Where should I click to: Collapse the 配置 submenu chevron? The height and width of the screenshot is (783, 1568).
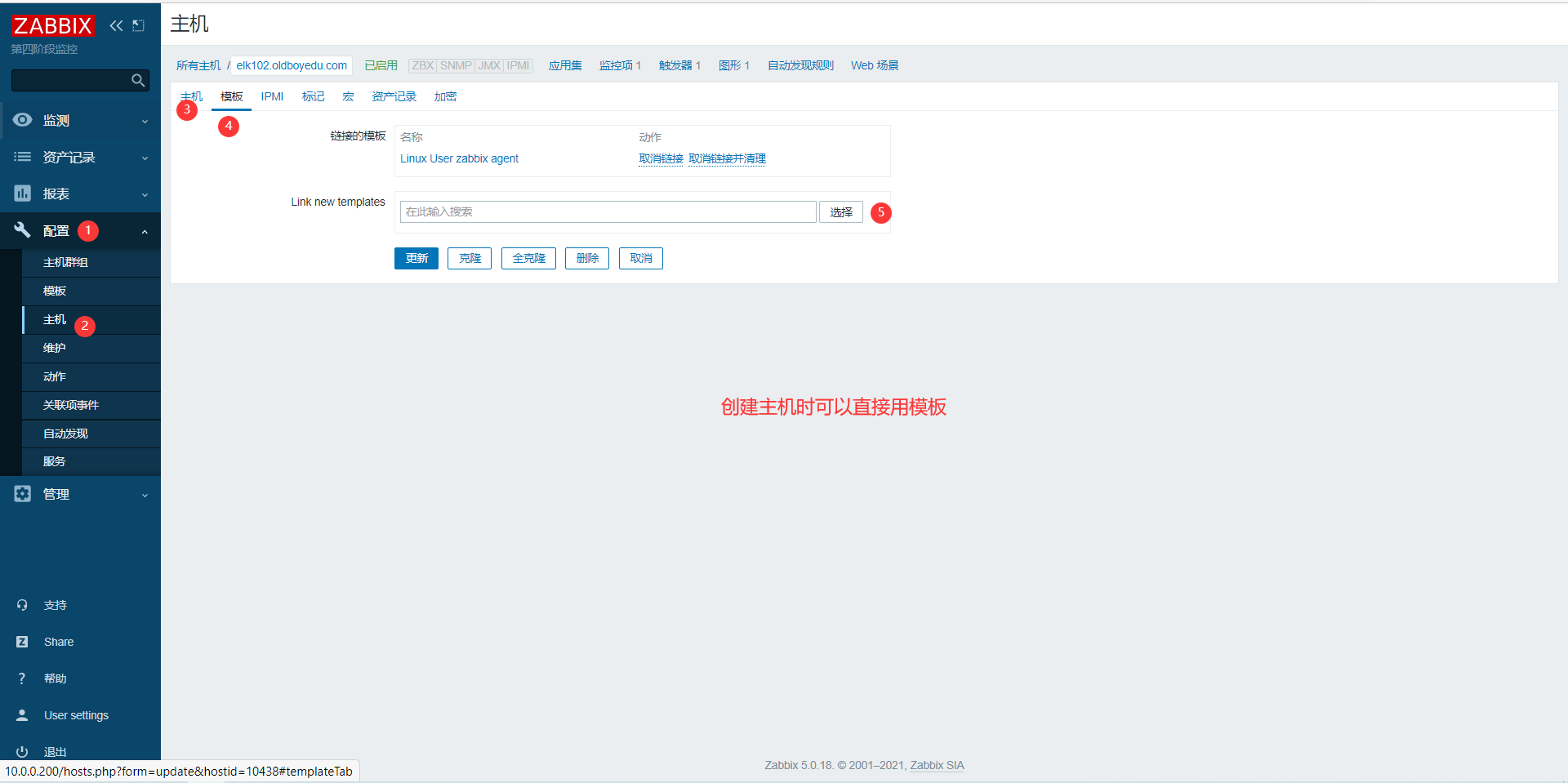[145, 230]
